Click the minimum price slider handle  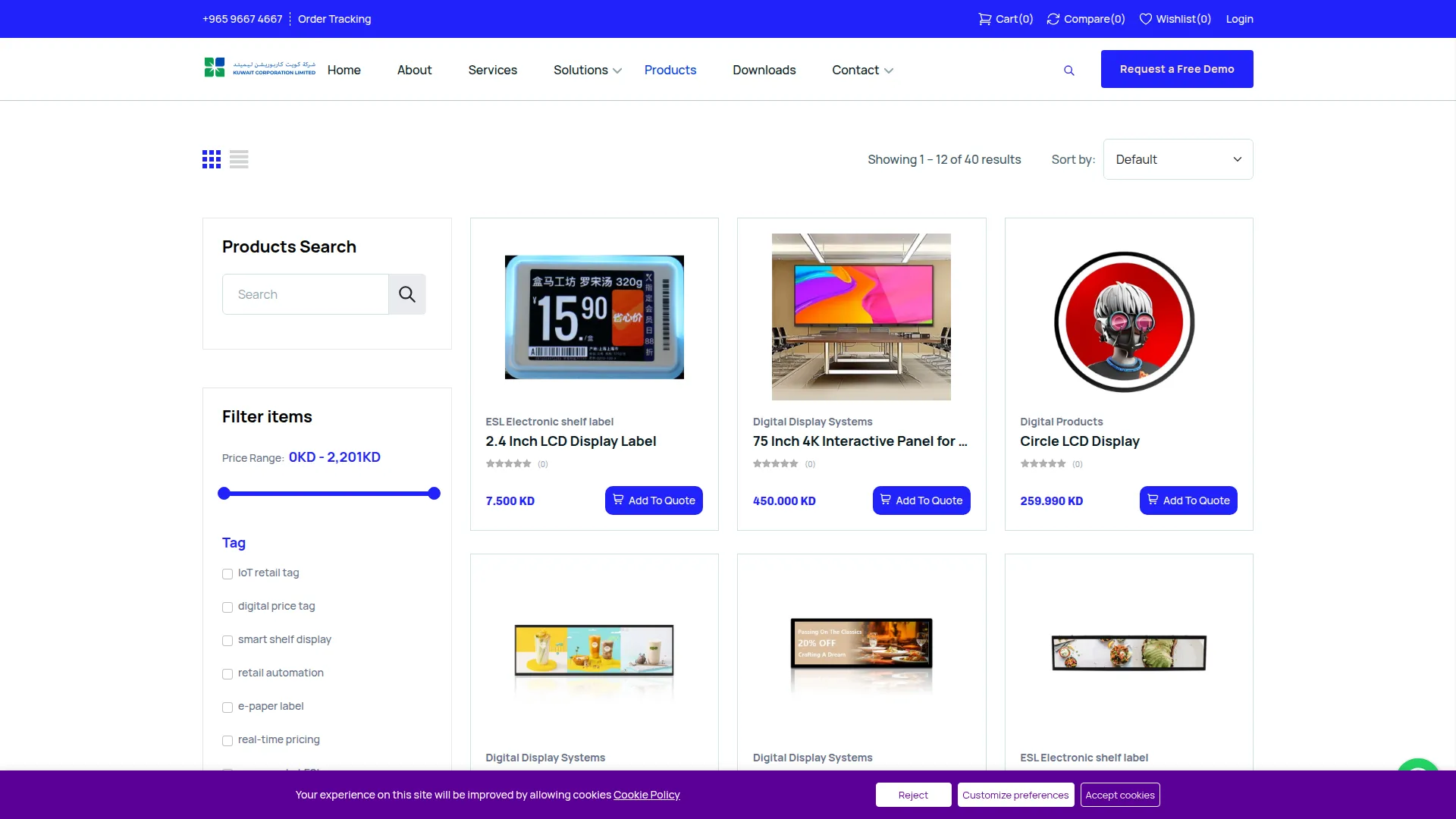pyautogui.click(x=224, y=494)
